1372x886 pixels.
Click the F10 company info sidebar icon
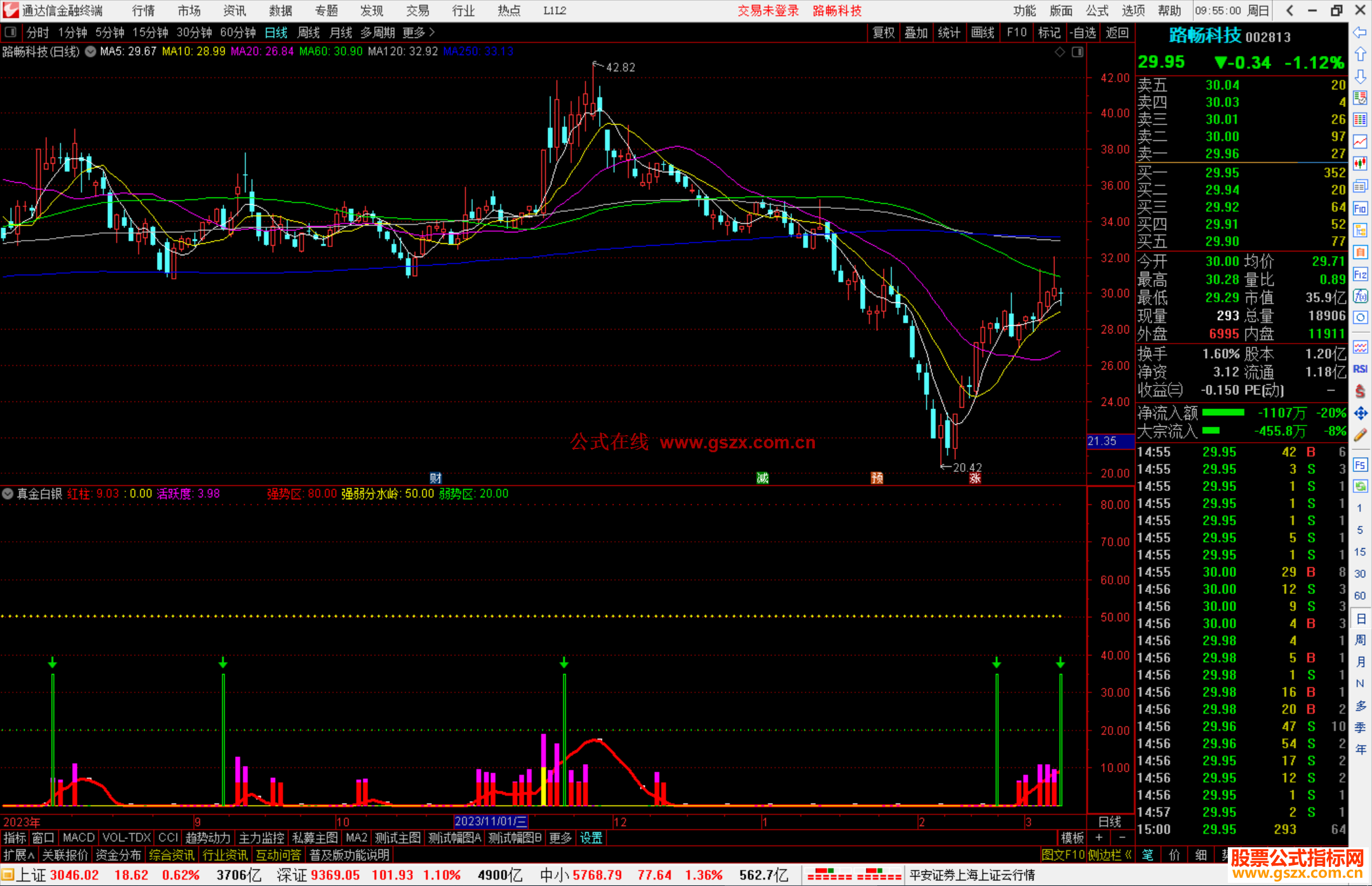tap(1360, 209)
